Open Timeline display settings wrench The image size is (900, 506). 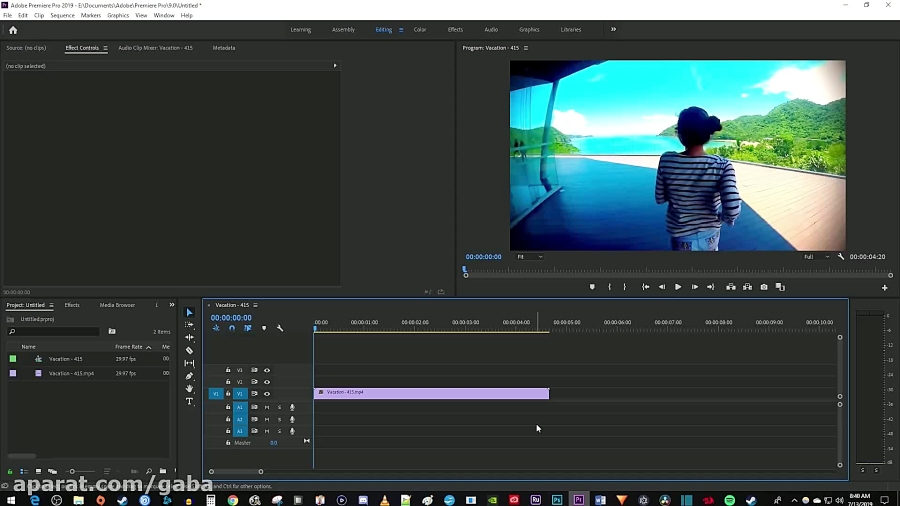pos(280,328)
